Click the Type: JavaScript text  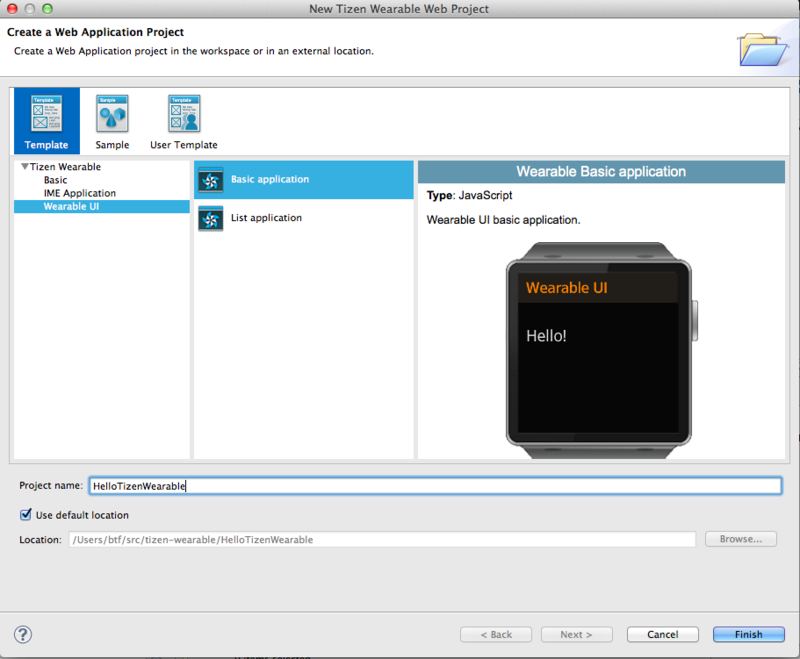(469, 195)
